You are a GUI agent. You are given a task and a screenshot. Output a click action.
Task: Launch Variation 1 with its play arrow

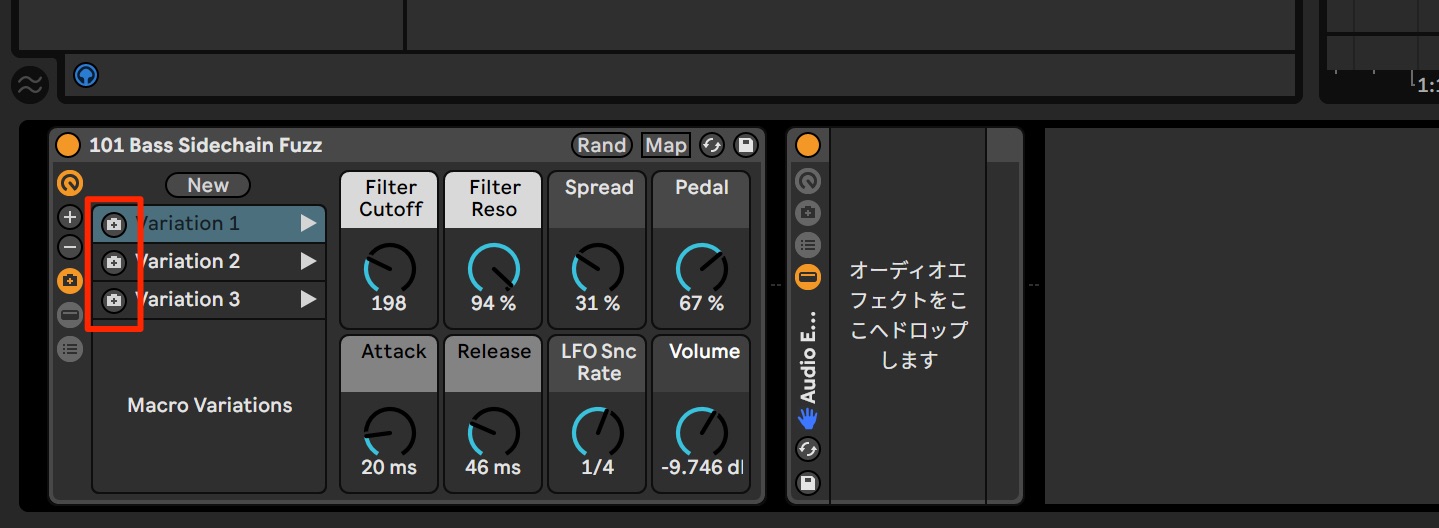pyautogui.click(x=309, y=224)
